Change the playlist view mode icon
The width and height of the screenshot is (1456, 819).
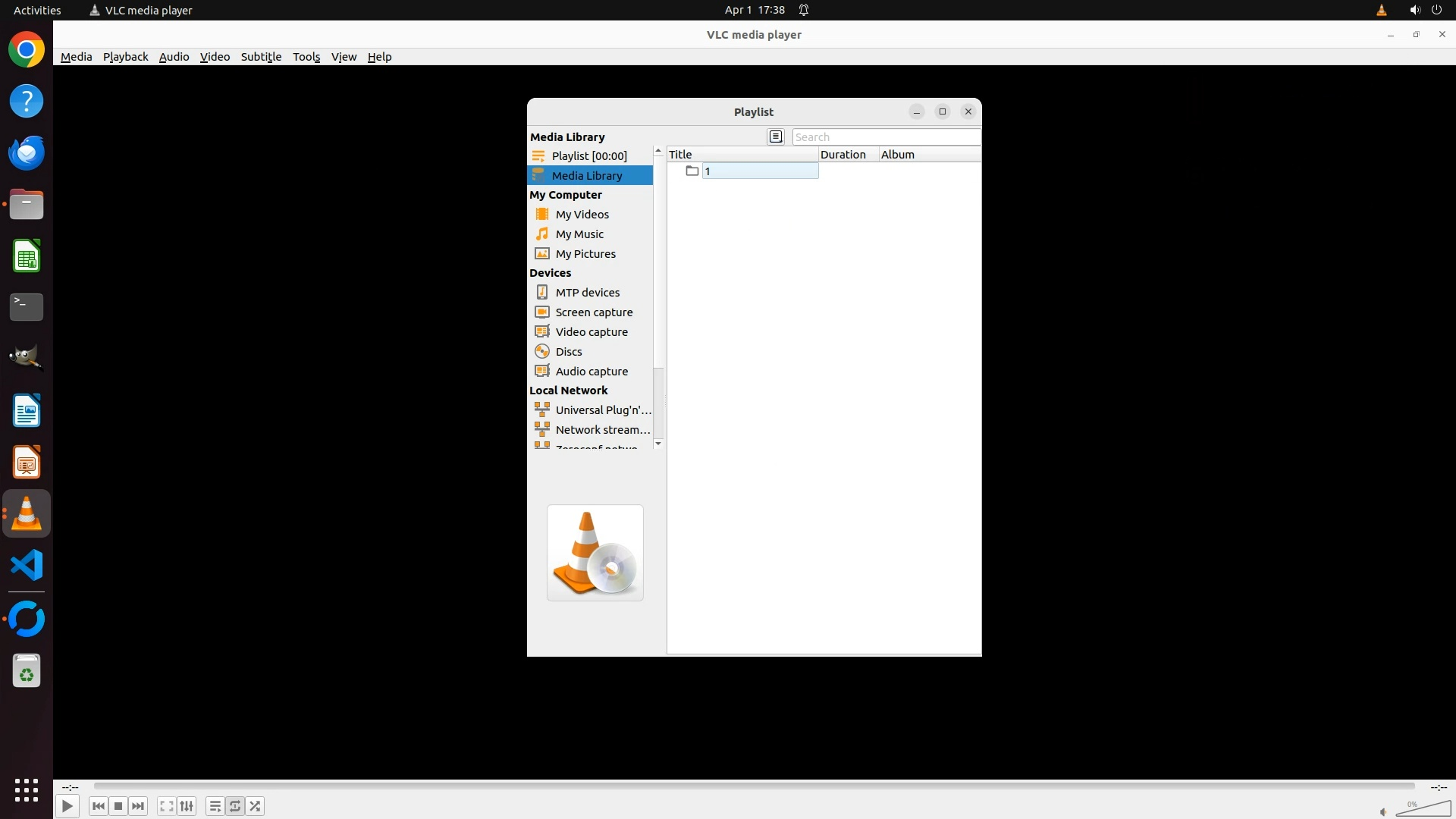tap(775, 136)
